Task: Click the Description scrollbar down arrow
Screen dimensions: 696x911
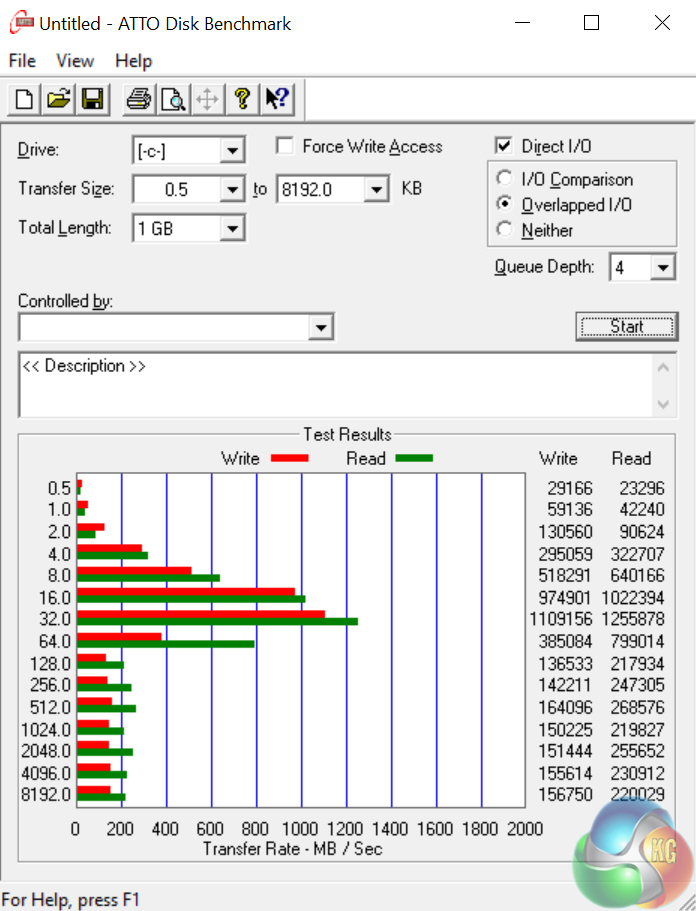Action: [663, 404]
